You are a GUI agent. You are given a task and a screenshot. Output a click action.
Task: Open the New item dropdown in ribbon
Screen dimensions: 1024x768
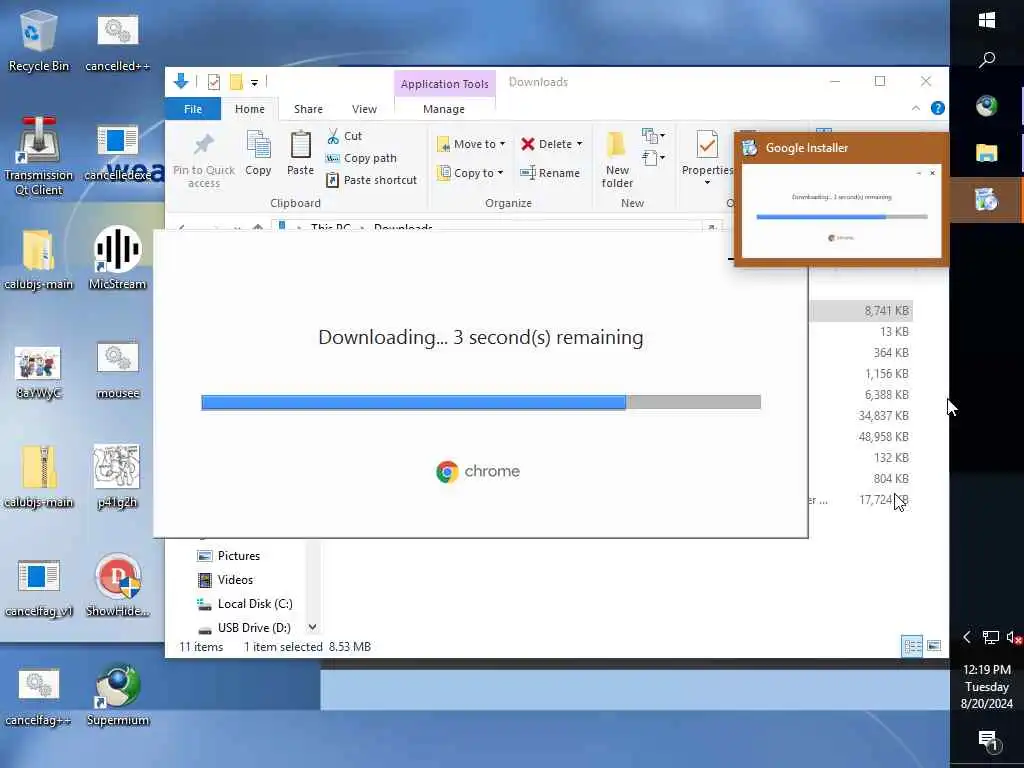coord(653,136)
